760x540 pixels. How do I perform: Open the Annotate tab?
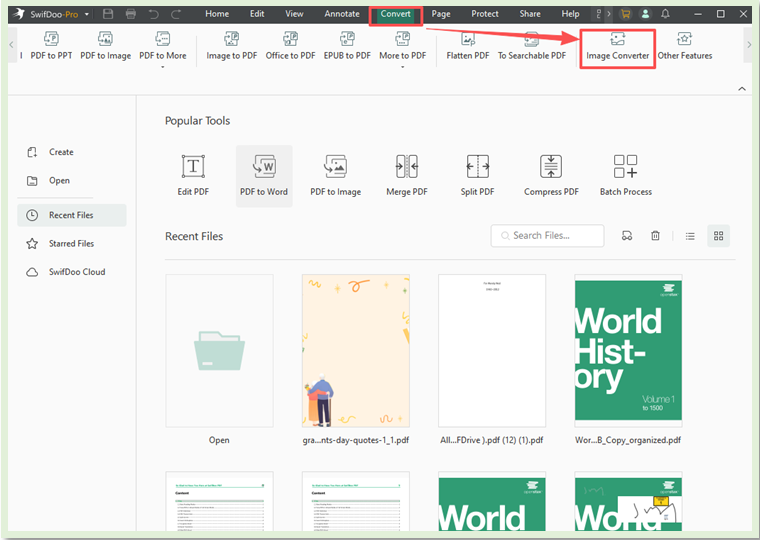coord(342,14)
